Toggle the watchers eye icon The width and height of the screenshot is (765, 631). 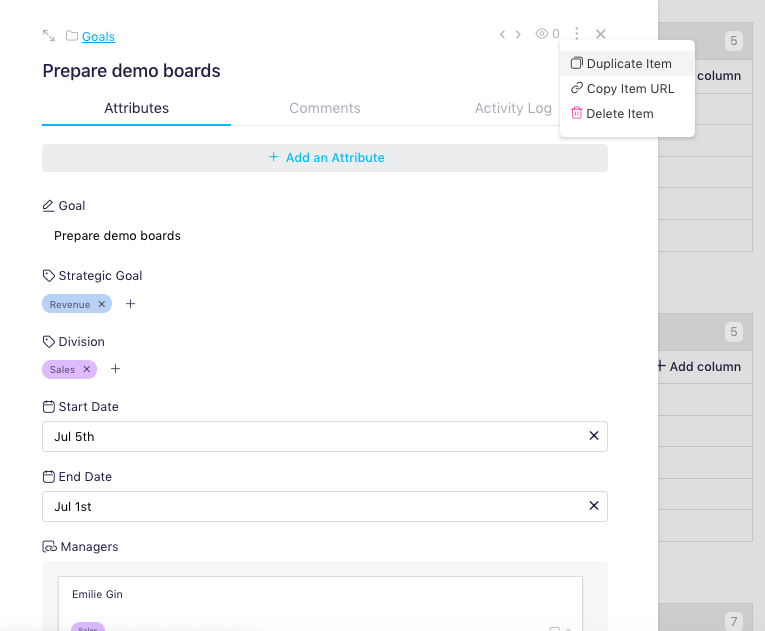coord(542,34)
